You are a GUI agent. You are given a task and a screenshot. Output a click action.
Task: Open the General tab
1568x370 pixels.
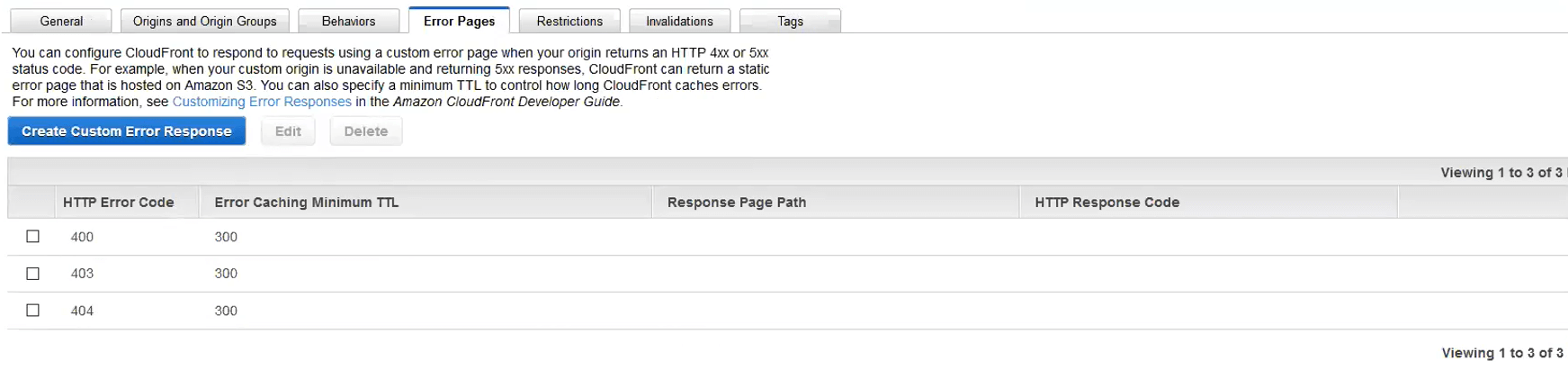click(61, 21)
